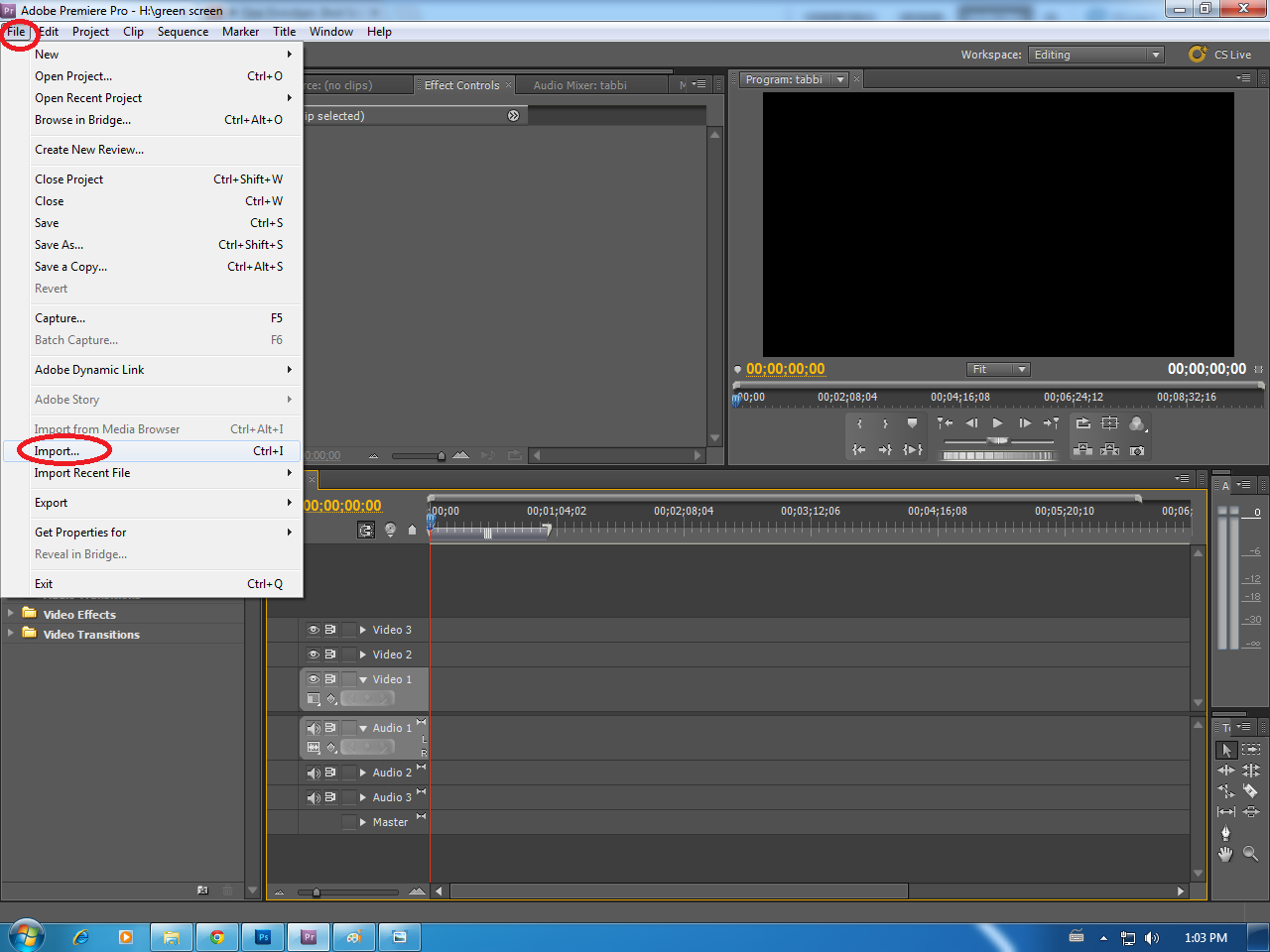Collapse the Audio 1 track
Viewport: 1270px width, 952px height.
pyautogui.click(x=363, y=728)
